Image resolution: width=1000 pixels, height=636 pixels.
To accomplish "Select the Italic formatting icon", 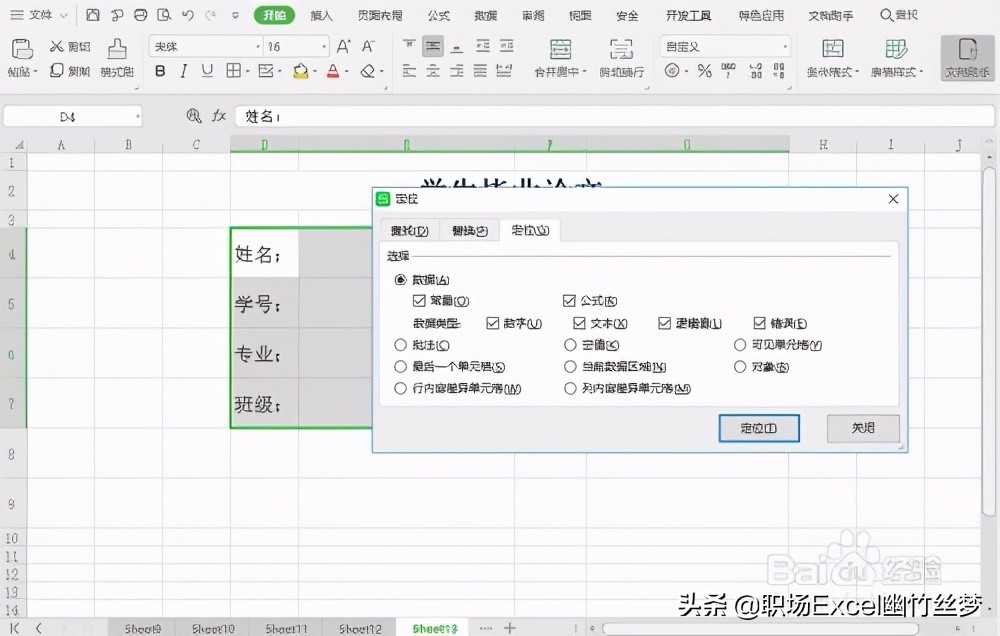I will [185, 71].
